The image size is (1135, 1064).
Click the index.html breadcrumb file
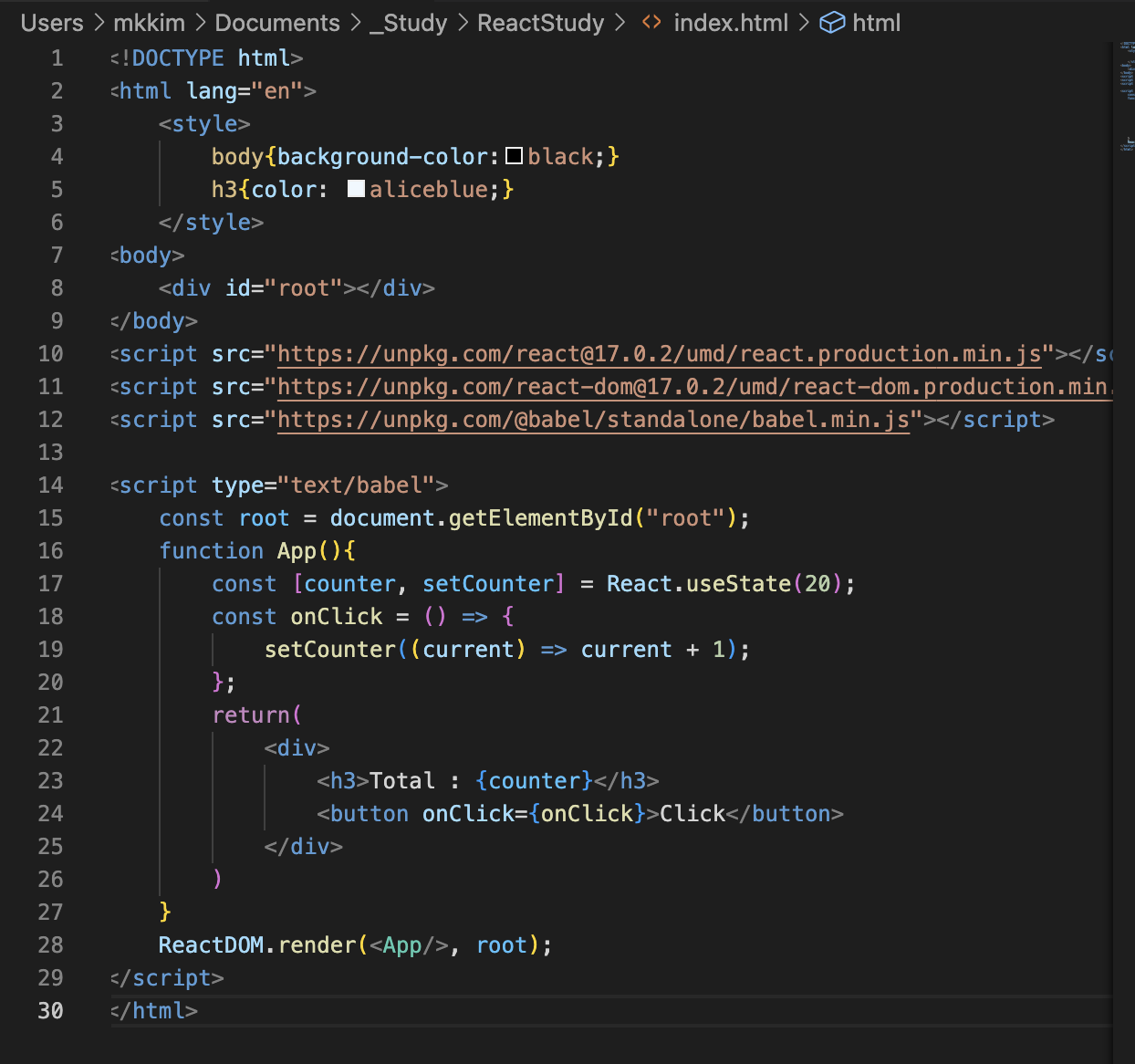731,23
